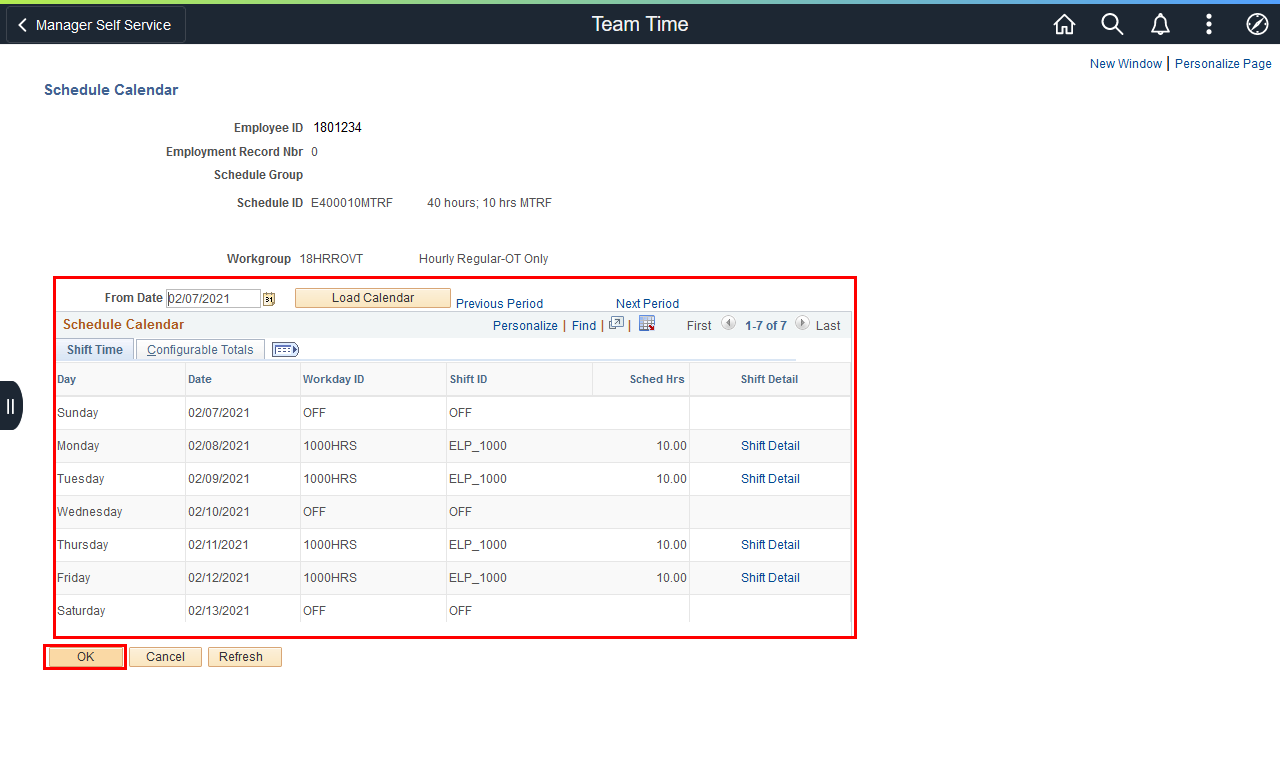Click the Monday 10.00 sched hours cell
1280x768 pixels.
672,446
